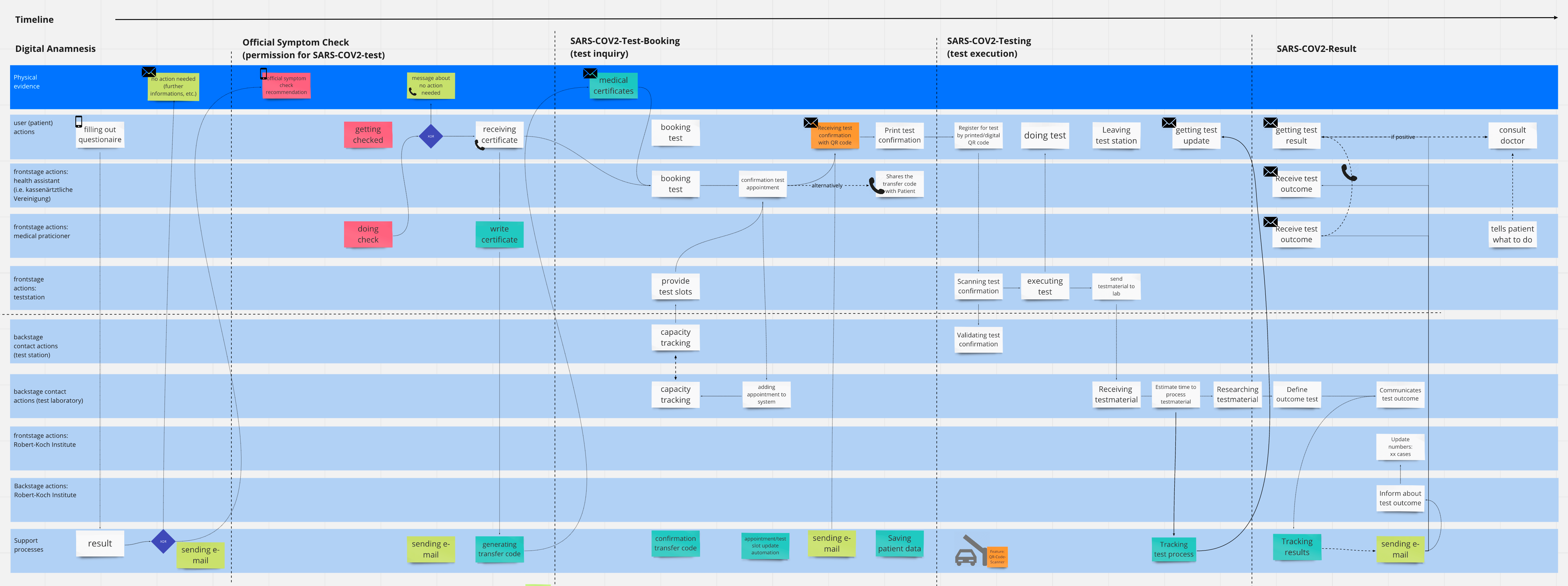The width and height of the screenshot is (1568, 586).
Task: Click the envelope icon on getting test update
Action: click(1169, 122)
